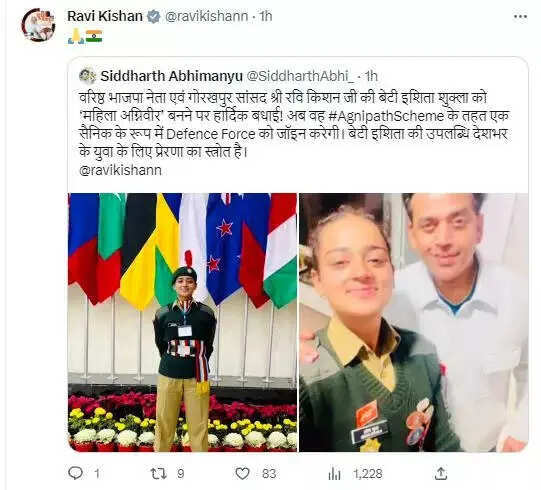
Task: Share tweet using upload arrow icon
Action: (x=441, y=473)
